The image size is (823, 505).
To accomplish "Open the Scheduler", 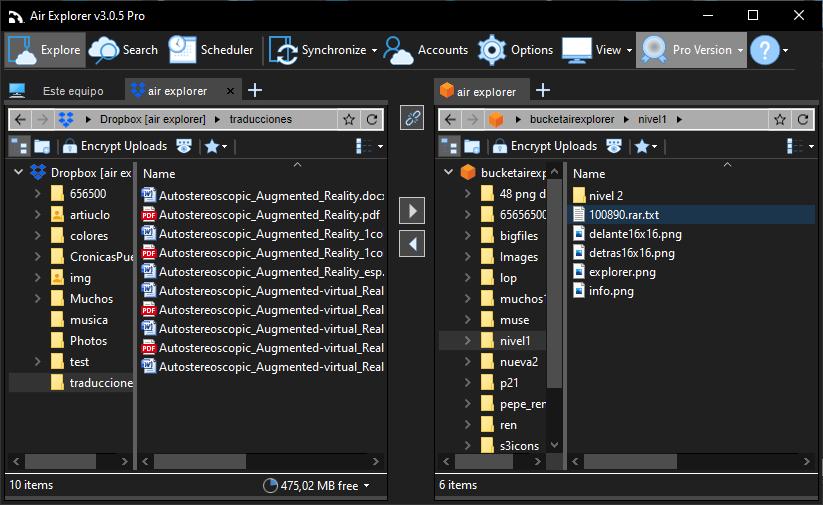I will click(211, 50).
